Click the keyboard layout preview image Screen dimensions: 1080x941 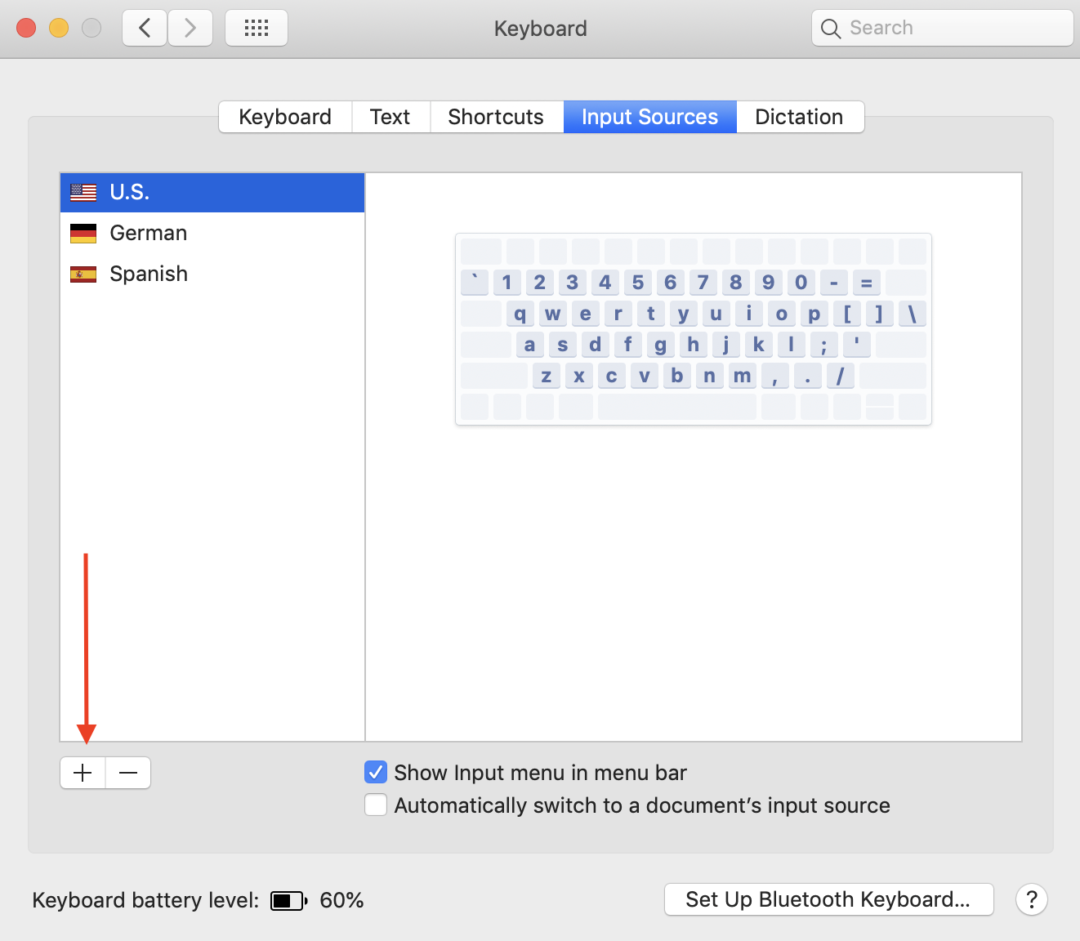[693, 329]
